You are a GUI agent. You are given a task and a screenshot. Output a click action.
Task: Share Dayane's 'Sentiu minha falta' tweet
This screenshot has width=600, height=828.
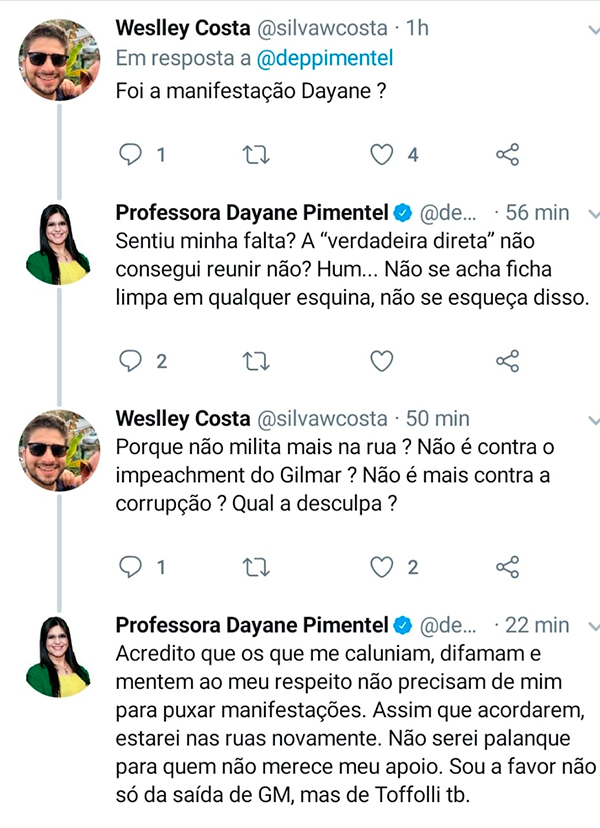coord(508,360)
